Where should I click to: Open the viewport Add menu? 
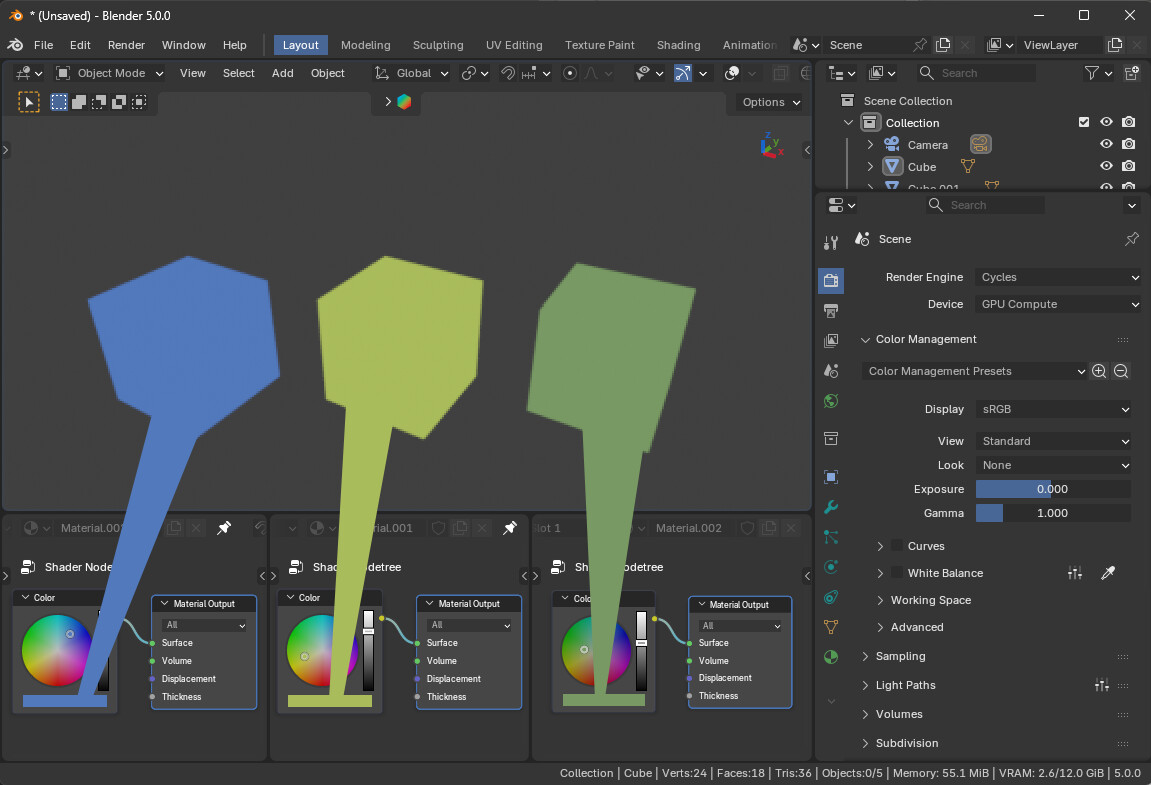(x=283, y=73)
